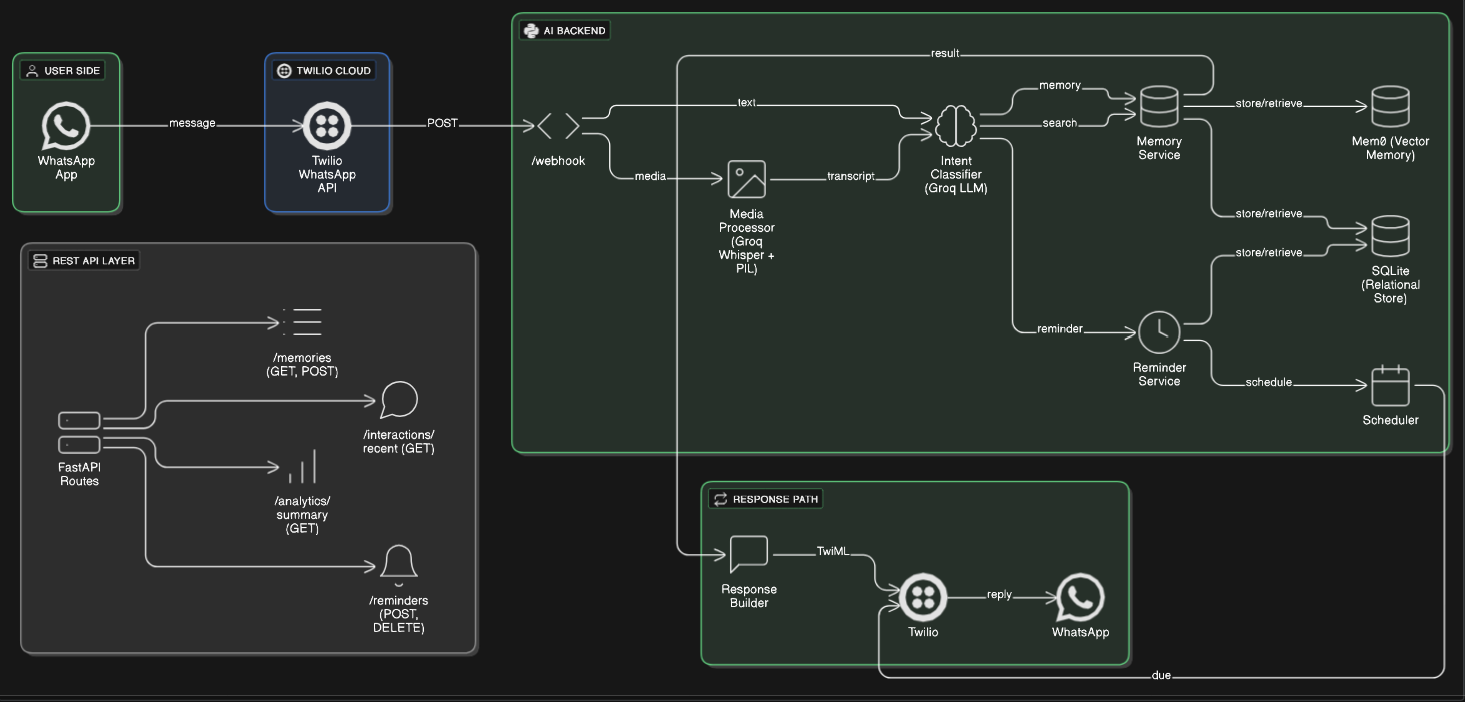The width and height of the screenshot is (1465, 702).
Task: Click the SQLite relational store icon
Action: (1391, 238)
